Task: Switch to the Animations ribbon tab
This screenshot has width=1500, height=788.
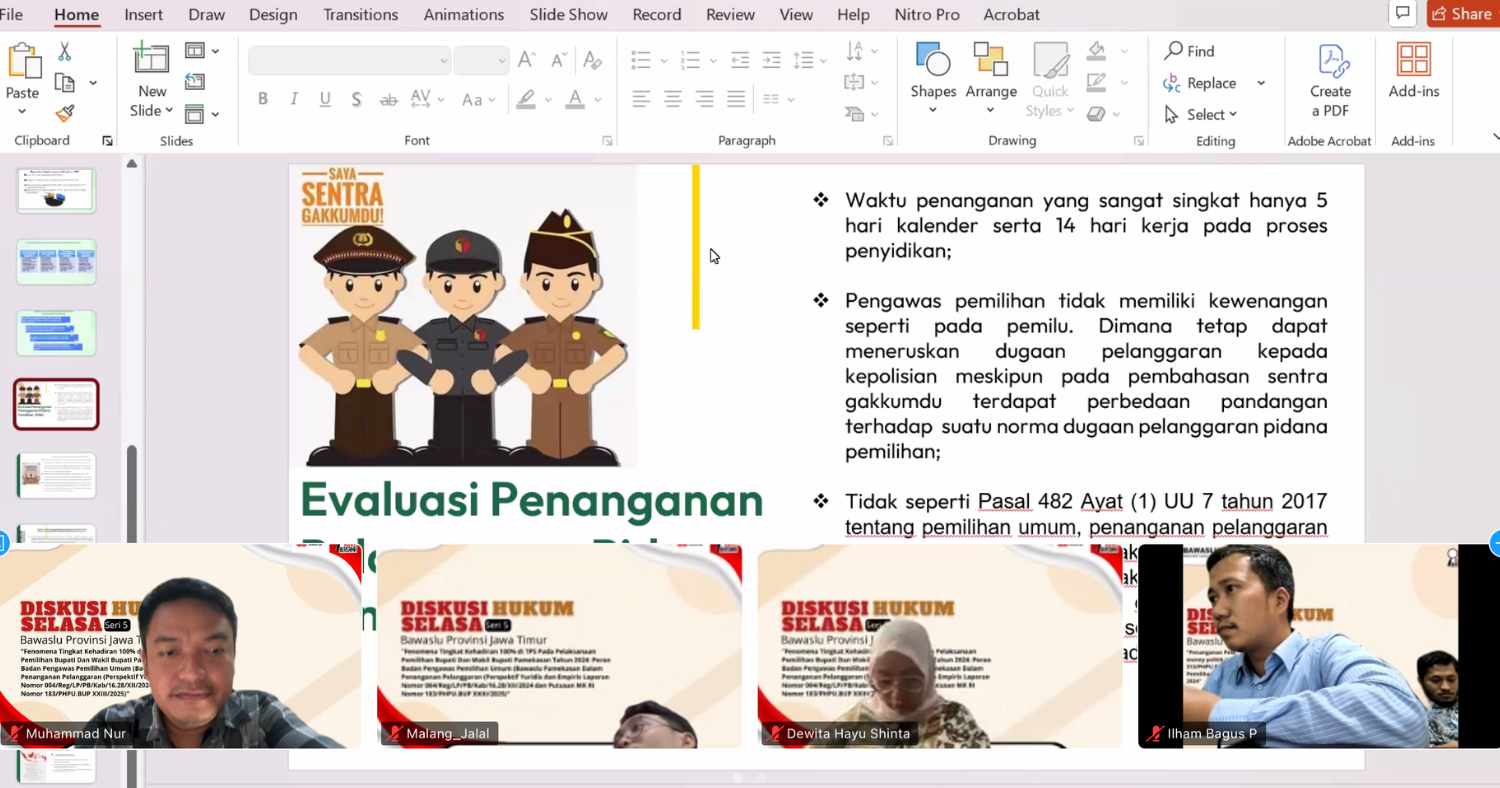Action: 463,14
